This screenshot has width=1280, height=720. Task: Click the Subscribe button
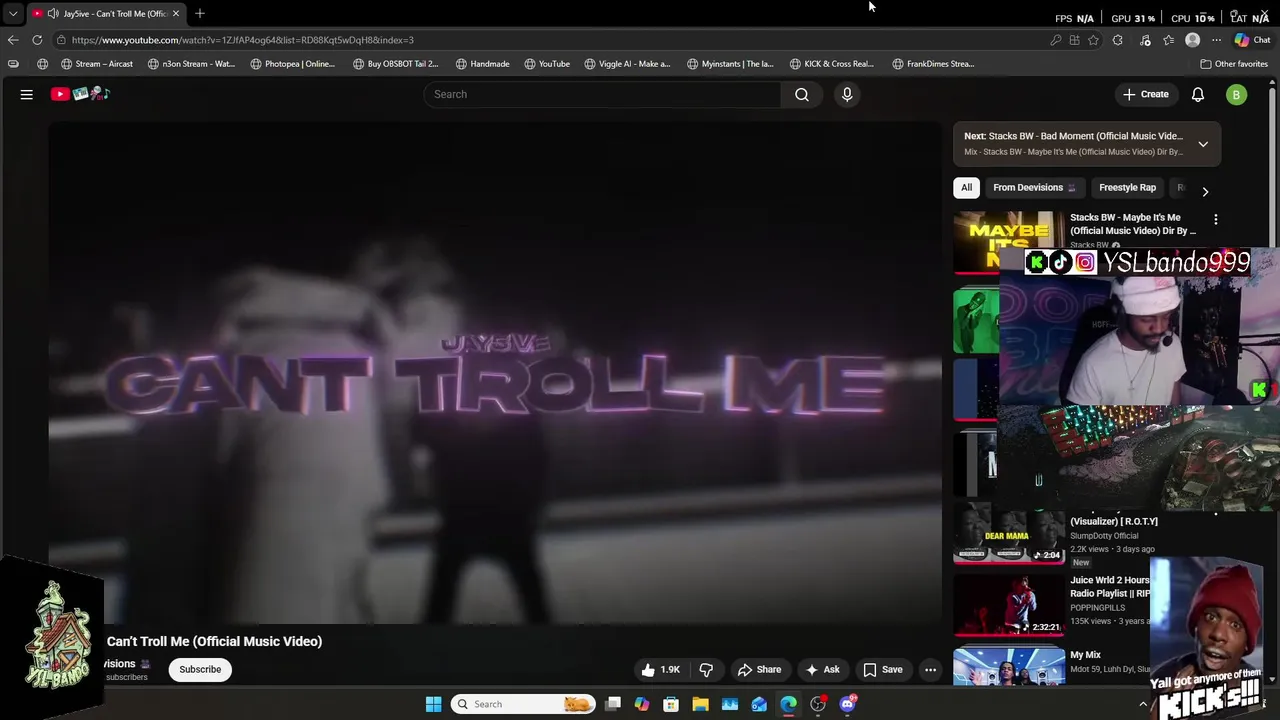point(200,670)
